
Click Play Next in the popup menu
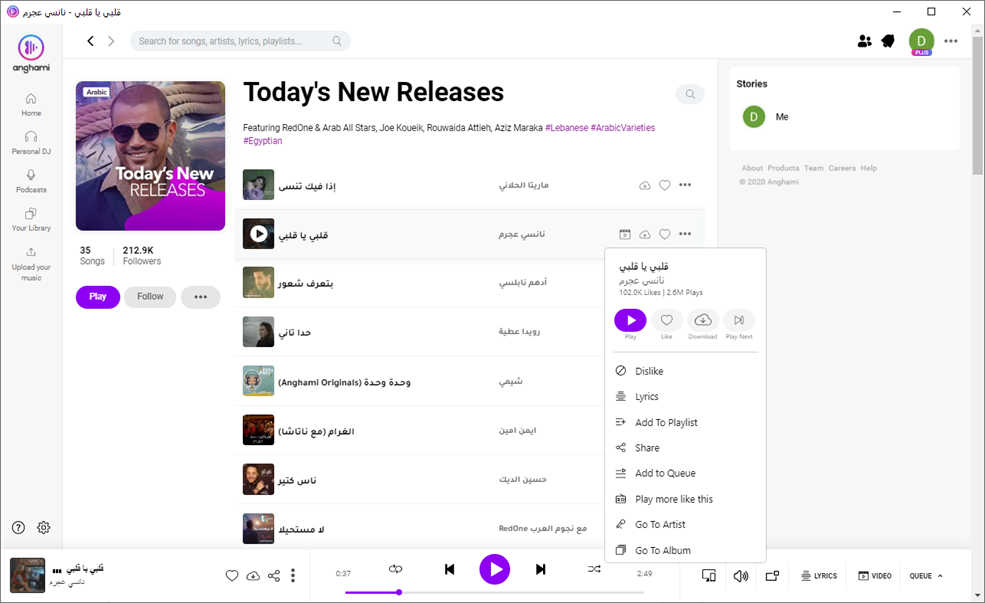click(739, 320)
